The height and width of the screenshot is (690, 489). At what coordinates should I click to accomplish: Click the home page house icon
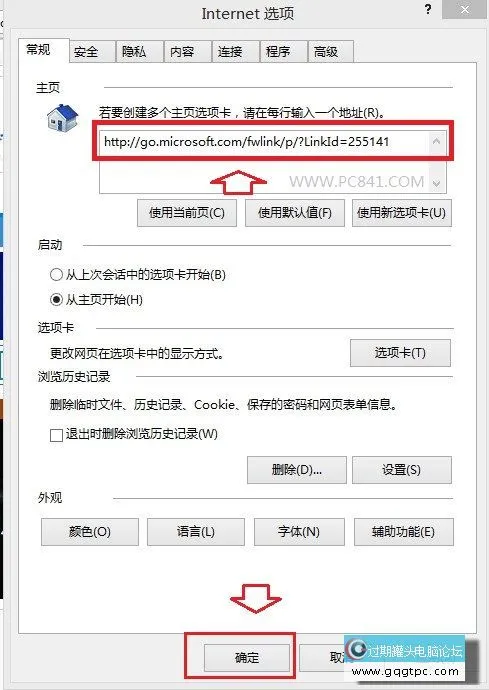click(x=63, y=118)
